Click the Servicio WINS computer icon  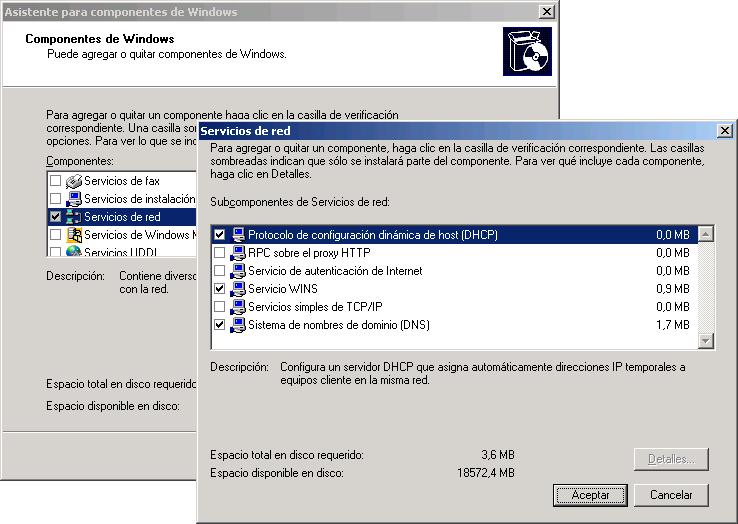[238, 288]
